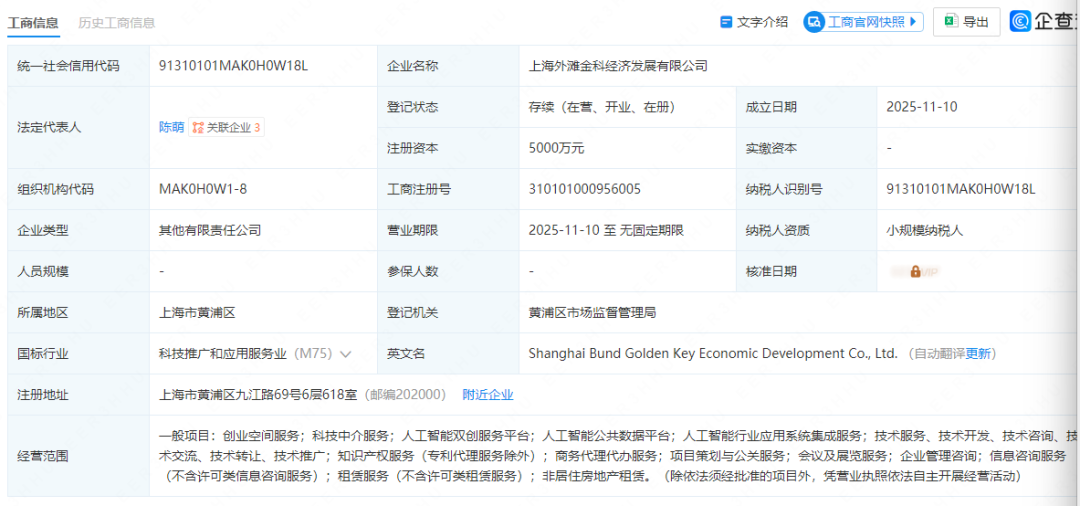This screenshot has height=506, width=1080.
Task: Open the 附近企业 nearby companies link
Action: tap(487, 395)
